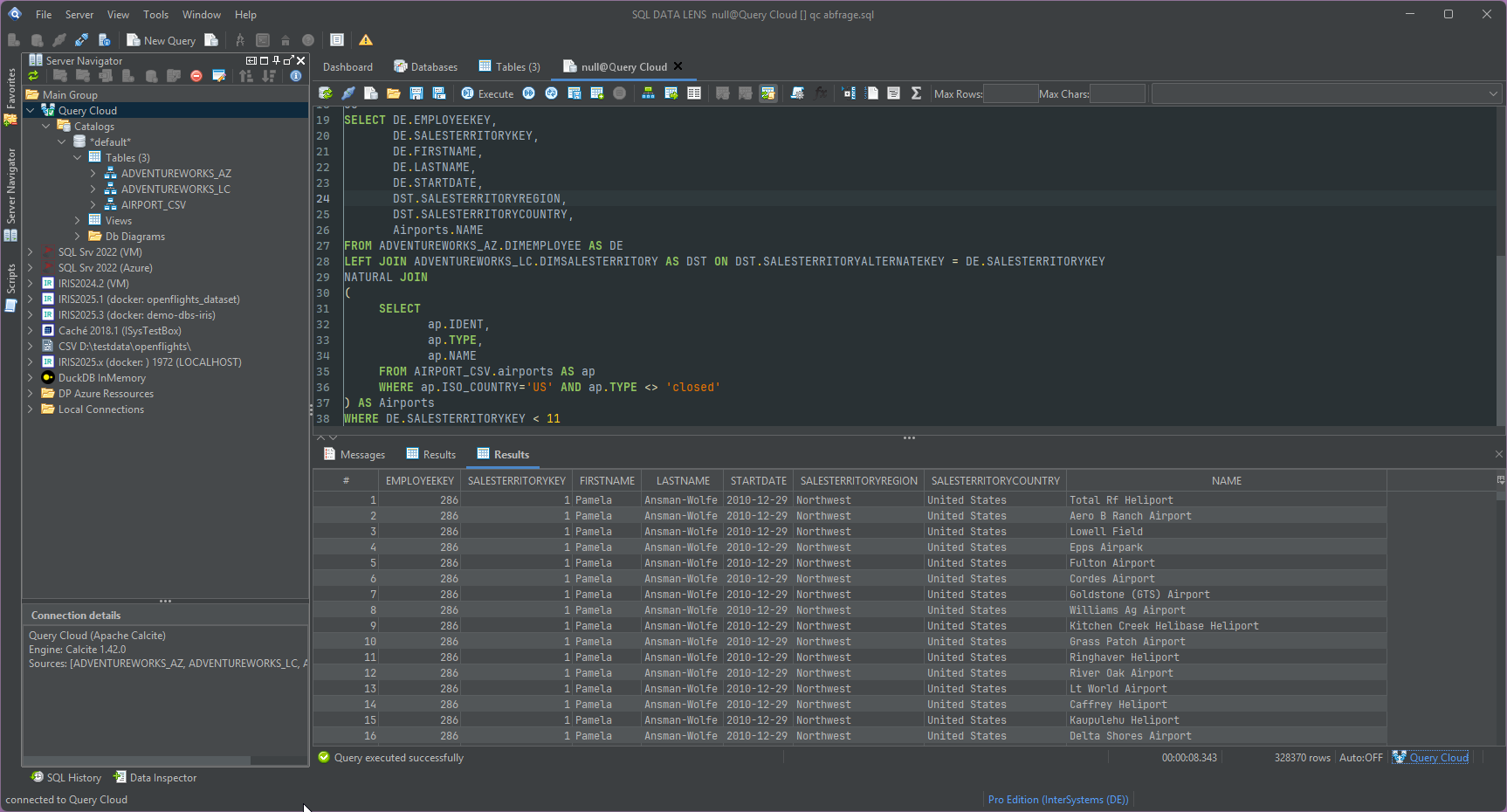The image size is (1507, 812).
Task: Switch to the Dashboard tab
Action: [348, 67]
